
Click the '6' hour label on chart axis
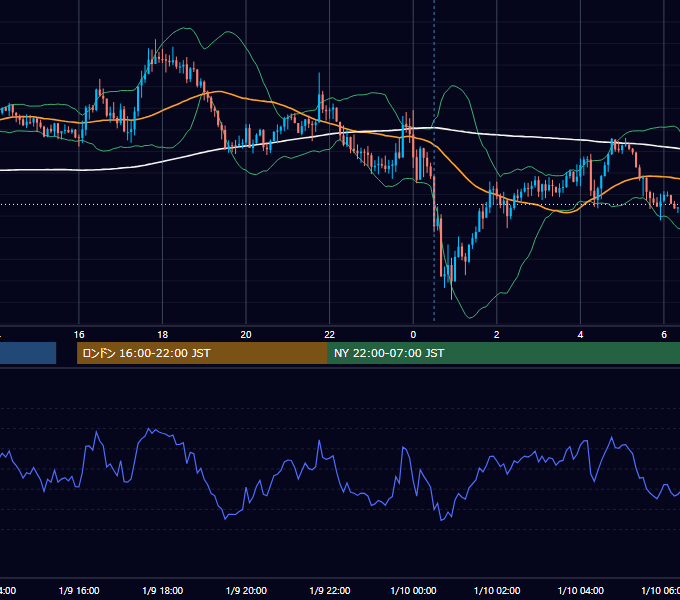pos(664,335)
